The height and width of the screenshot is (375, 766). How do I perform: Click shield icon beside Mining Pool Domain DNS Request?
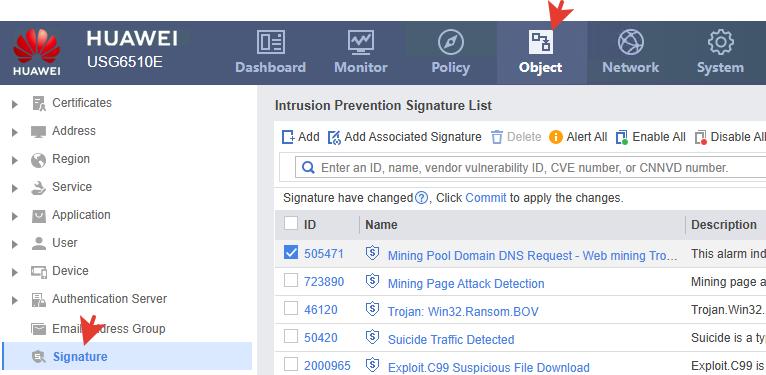(x=372, y=253)
